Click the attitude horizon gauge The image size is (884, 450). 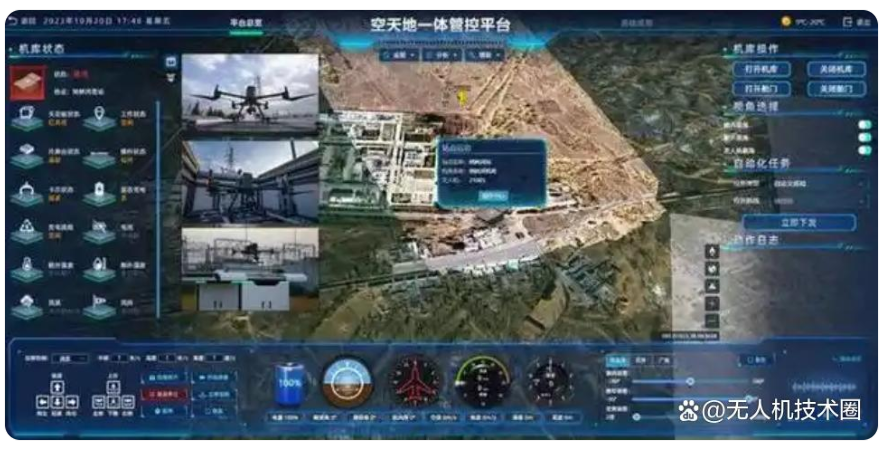tap(347, 382)
